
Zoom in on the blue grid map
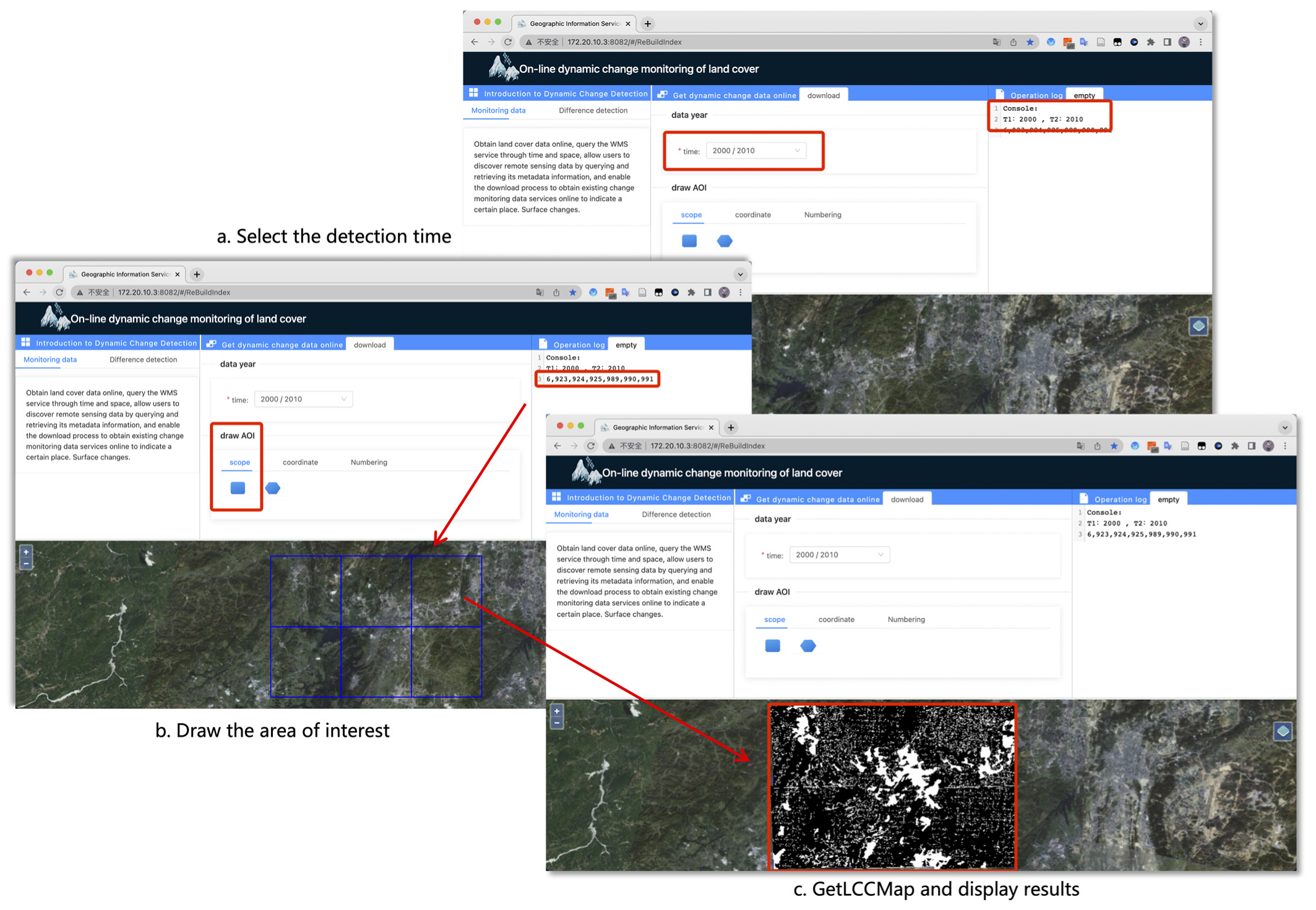click(x=26, y=551)
